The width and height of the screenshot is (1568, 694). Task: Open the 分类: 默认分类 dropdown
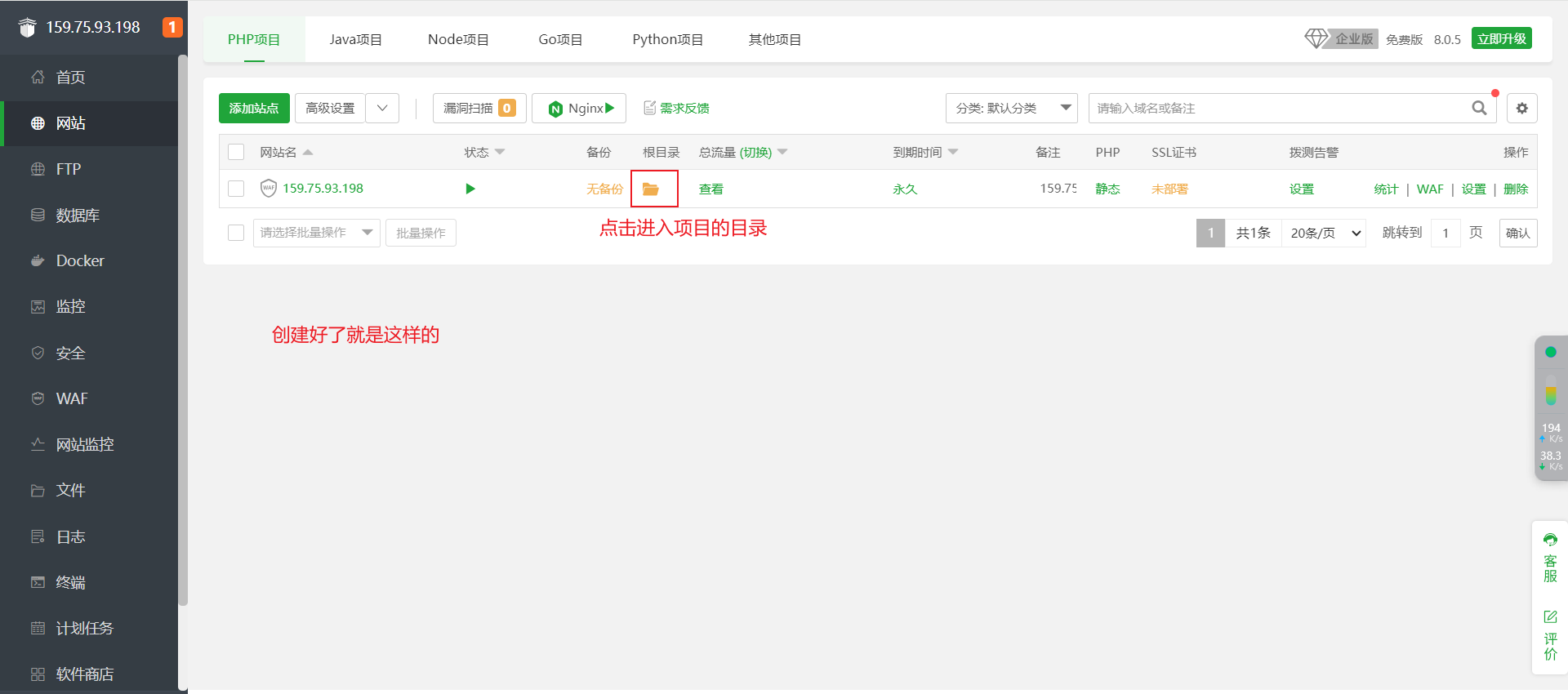(x=1012, y=108)
